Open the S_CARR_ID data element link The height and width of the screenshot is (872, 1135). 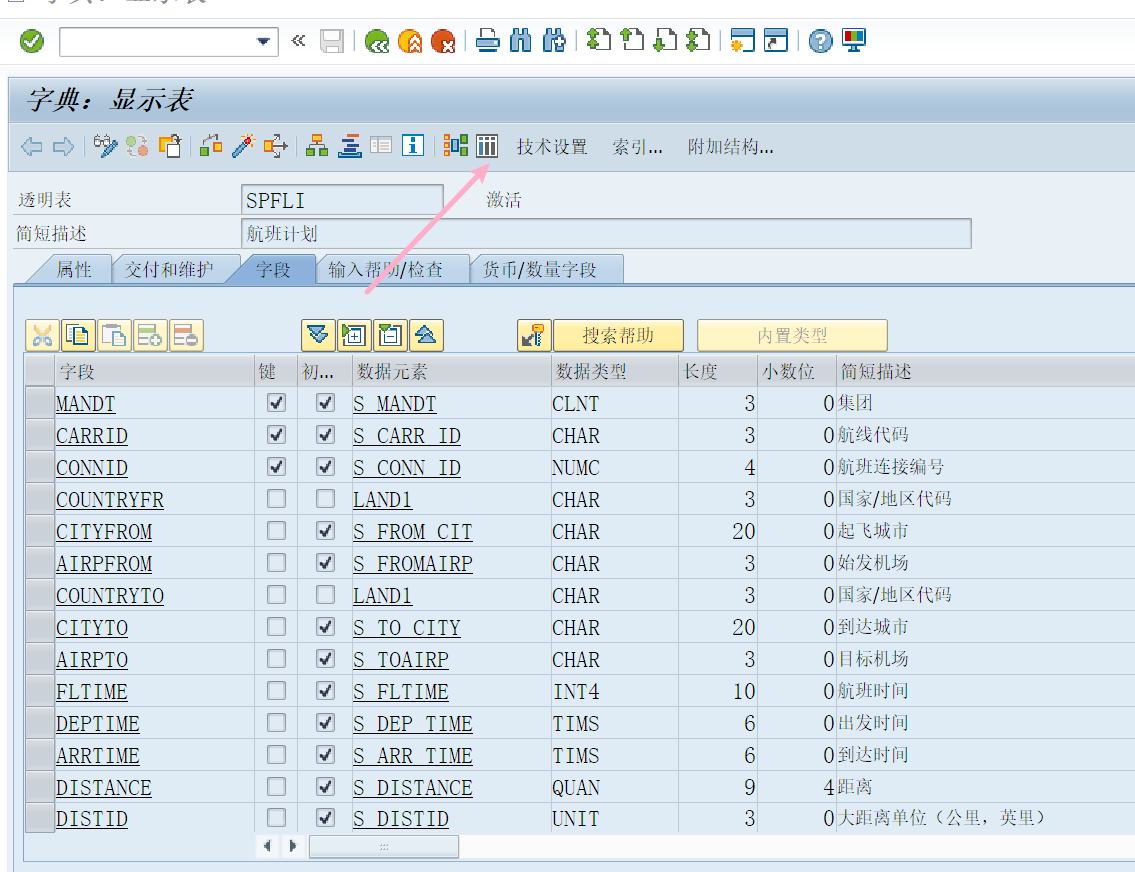coord(406,435)
